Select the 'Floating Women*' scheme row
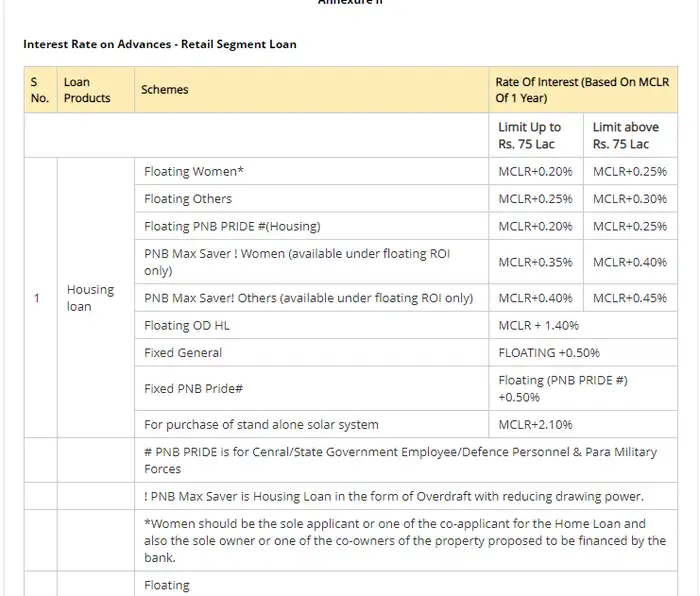This screenshot has width=700, height=596. (194, 172)
